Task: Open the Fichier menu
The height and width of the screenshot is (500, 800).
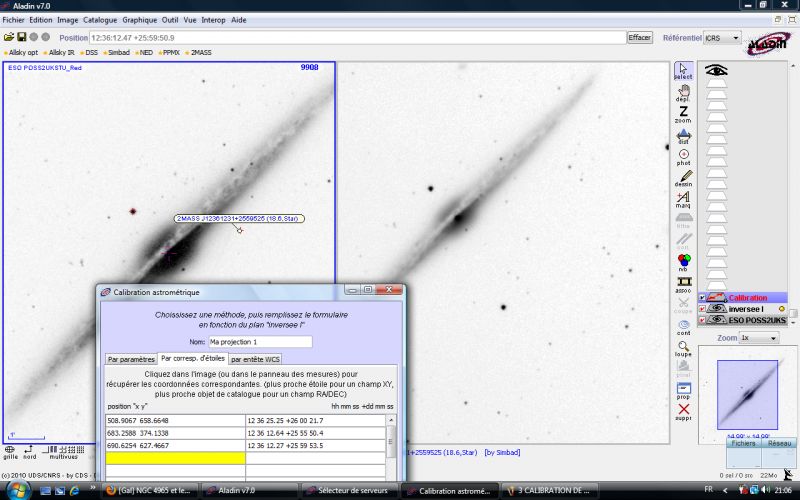Action: click(13, 20)
